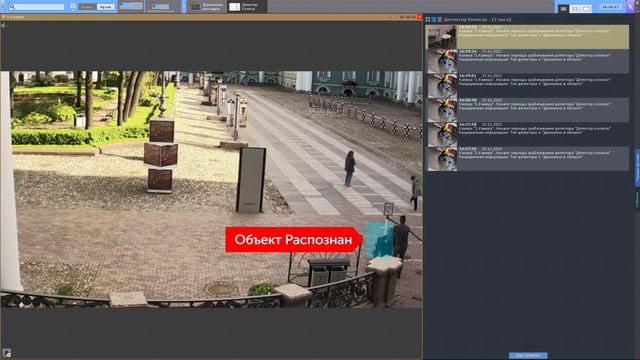Select the dark grid layout icon top right

[x=563, y=8]
